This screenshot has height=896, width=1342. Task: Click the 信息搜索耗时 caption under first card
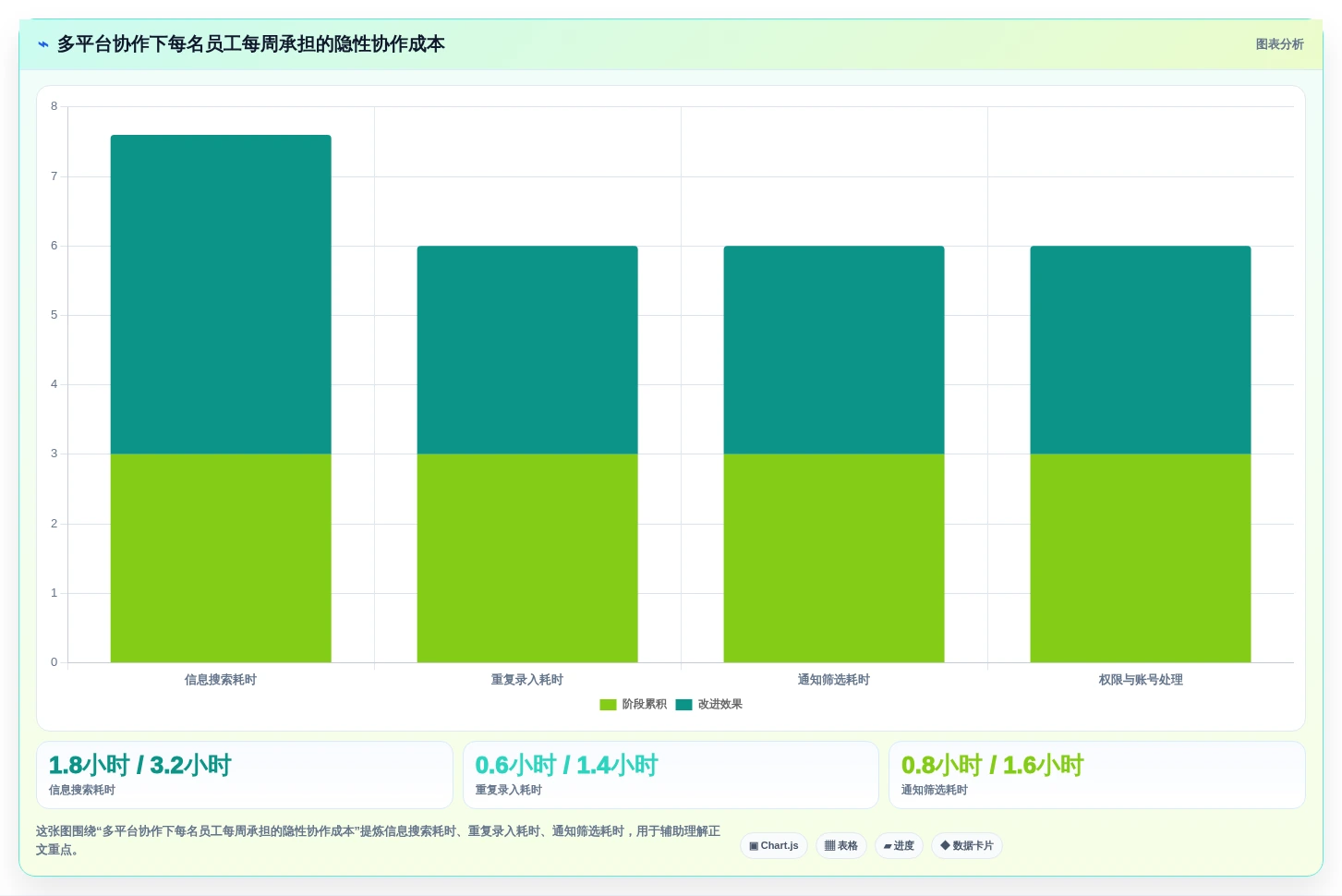pyautogui.click(x=82, y=791)
